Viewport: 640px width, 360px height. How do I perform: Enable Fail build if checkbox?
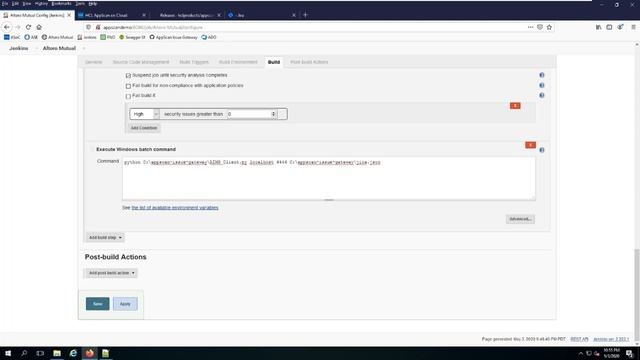click(x=128, y=96)
